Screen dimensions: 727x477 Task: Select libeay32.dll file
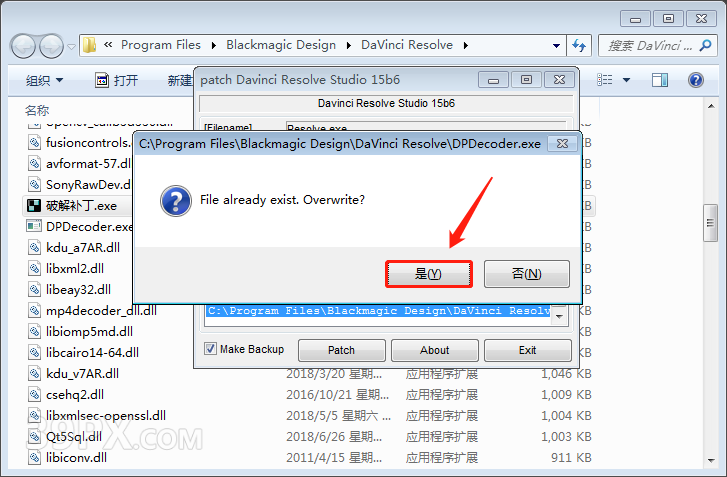[x=78, y=289]
